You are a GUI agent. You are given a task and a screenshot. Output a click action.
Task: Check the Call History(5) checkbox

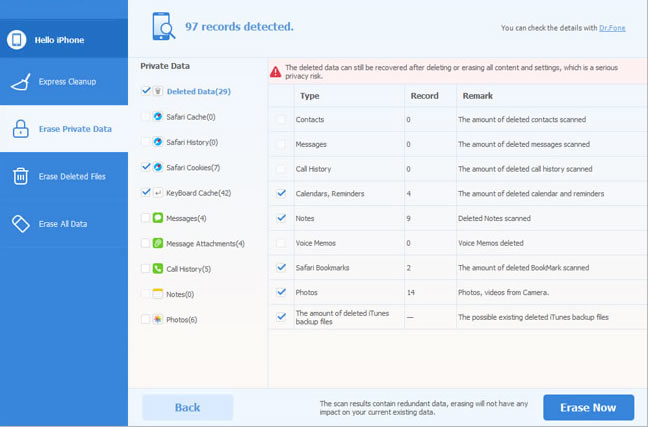(x=145, y=269)
